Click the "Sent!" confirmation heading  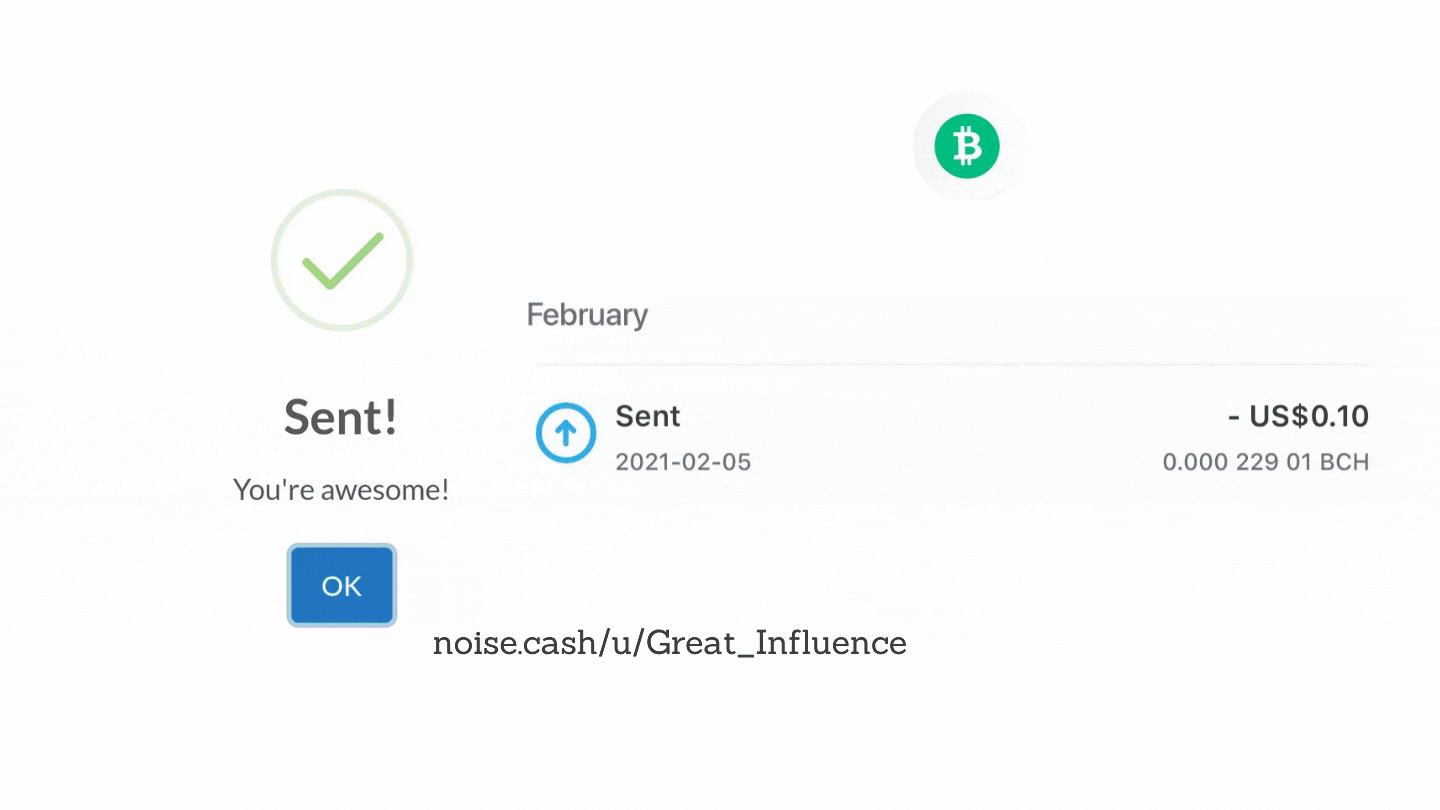tap(342, 416)
